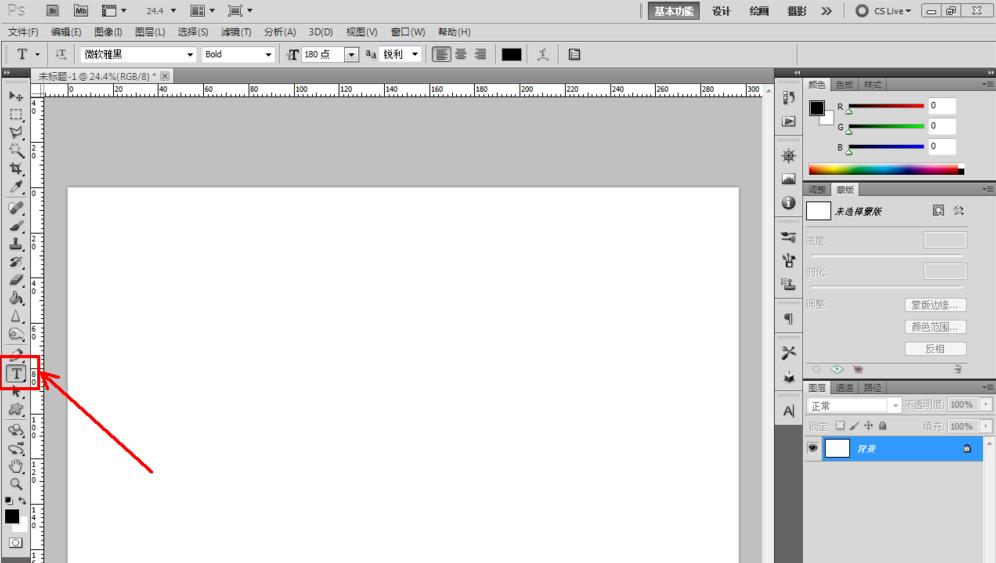Open the Create Warped Text option
Viewport: 996px width, 563px height.
542,55
